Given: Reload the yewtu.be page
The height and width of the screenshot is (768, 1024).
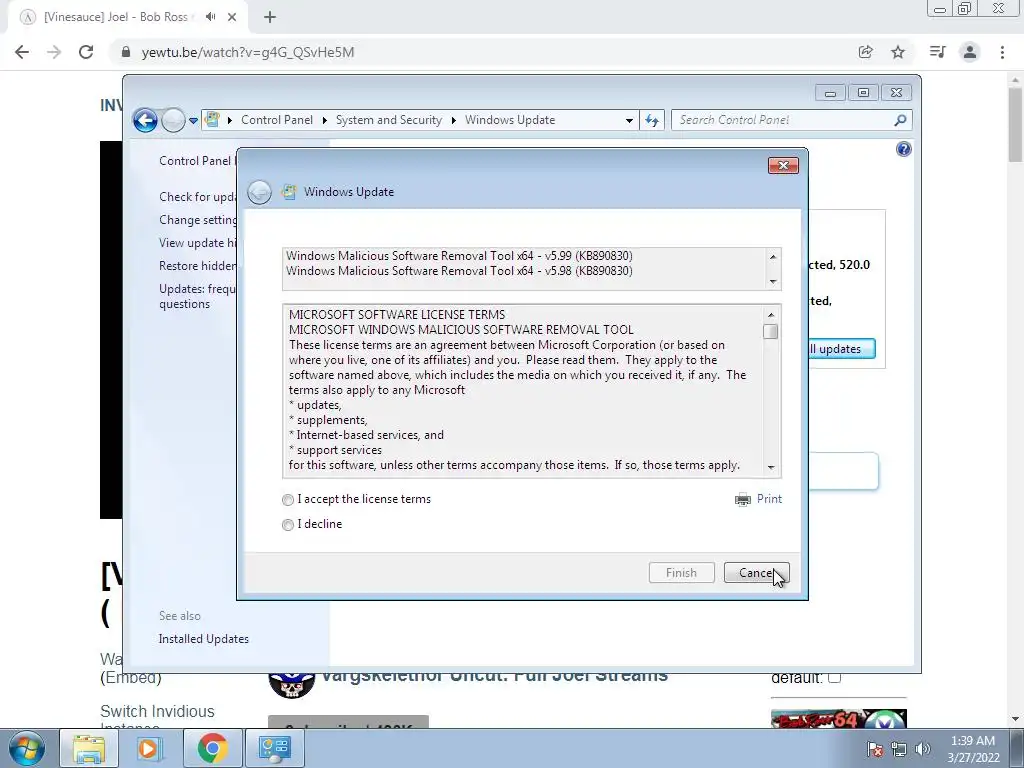Looking at the screenshot, I should pos(86,52).
